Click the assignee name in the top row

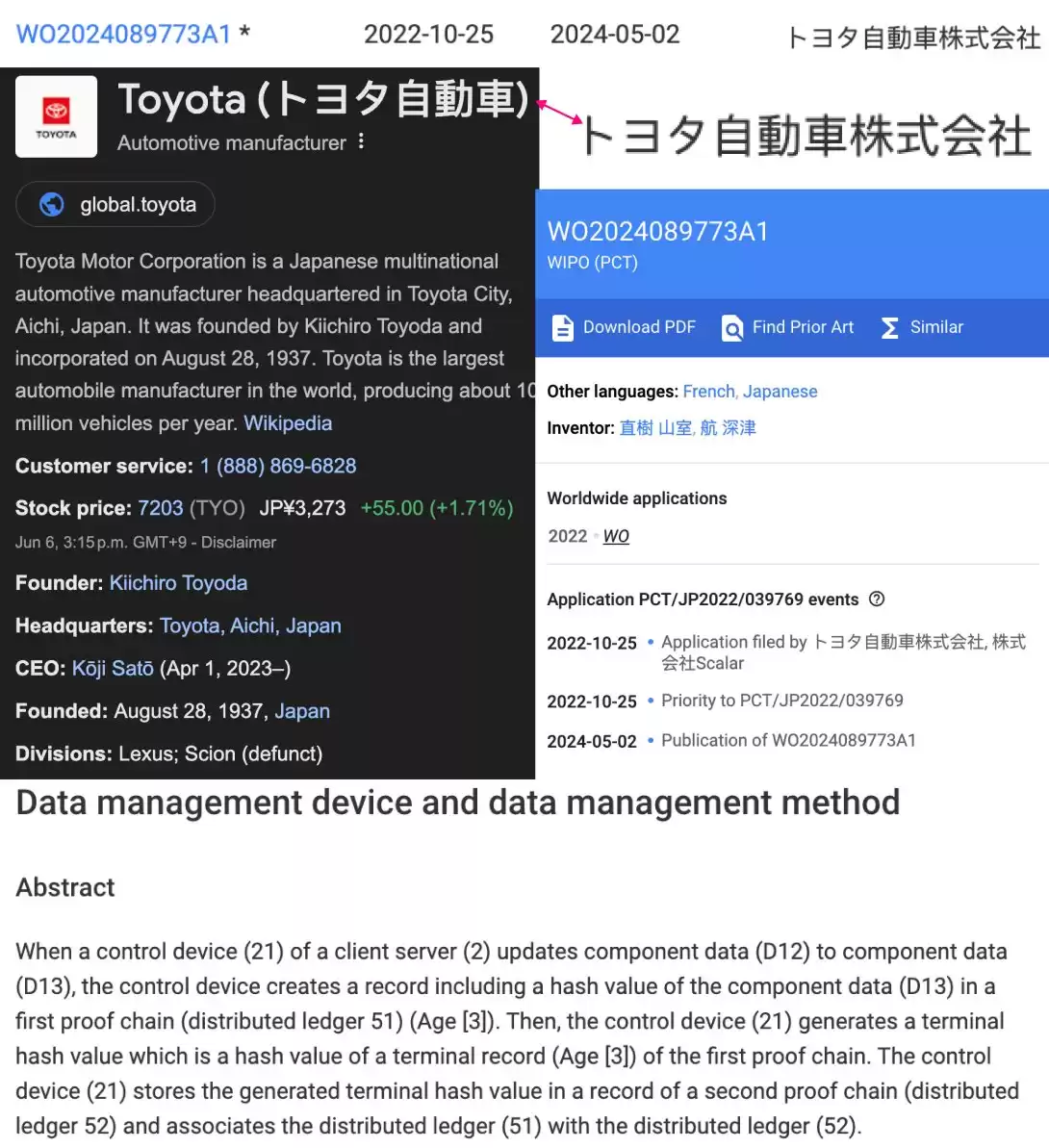click(913, 38)
